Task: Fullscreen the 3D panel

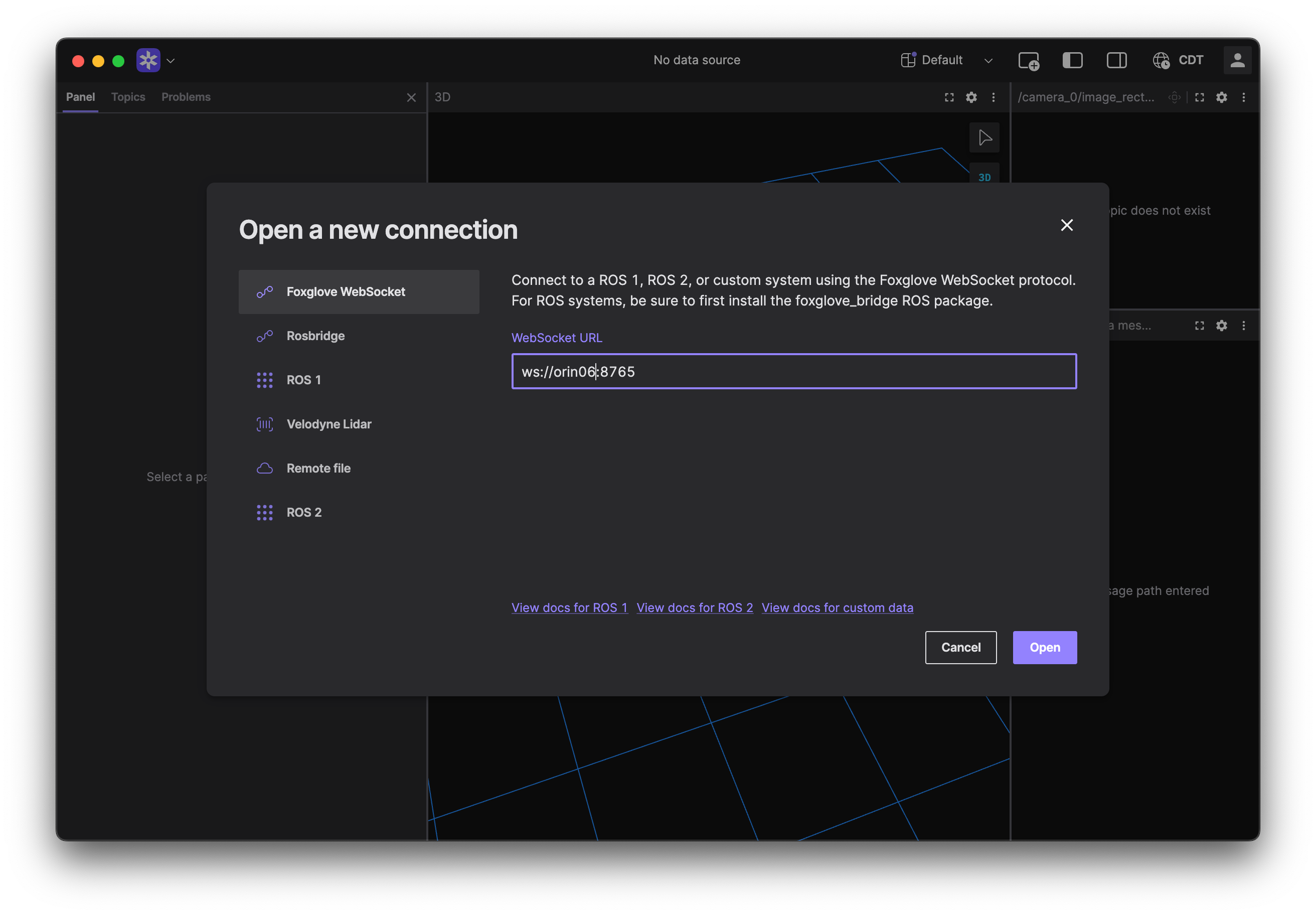Action: pyautogui.click(x=949, y=97)
